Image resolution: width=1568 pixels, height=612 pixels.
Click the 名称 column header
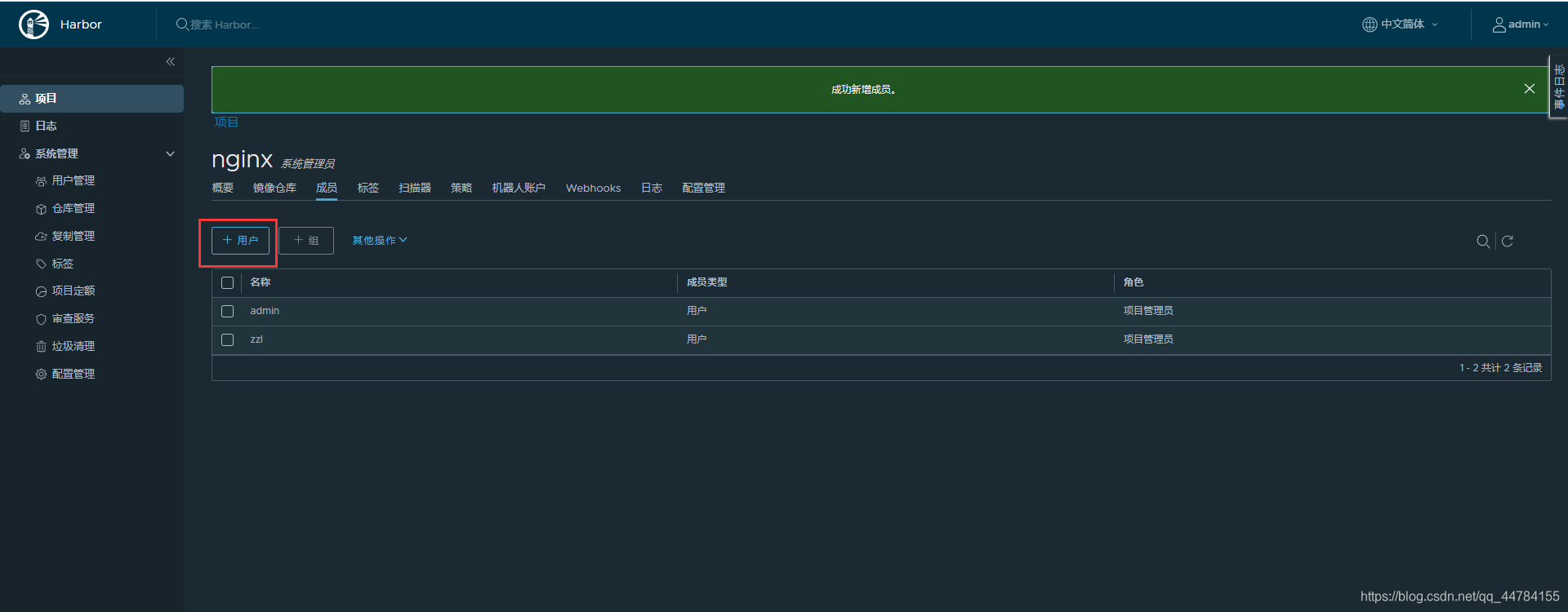[x=261, y=282]
